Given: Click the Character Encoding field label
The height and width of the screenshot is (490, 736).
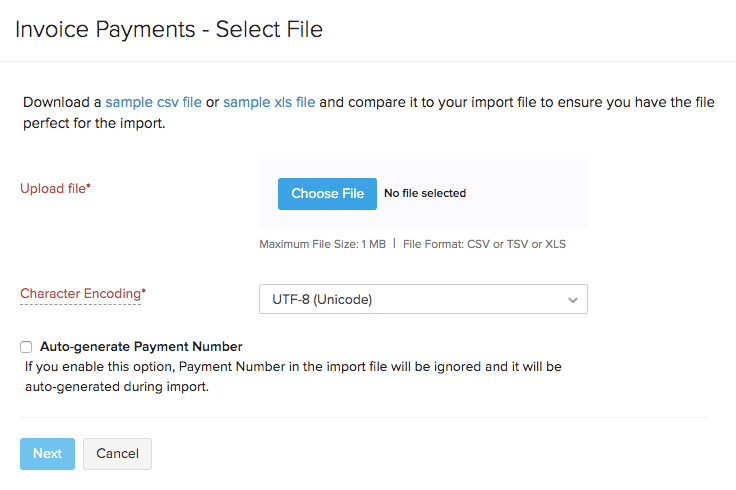Looking at the screenshot, I should [81, 294].
